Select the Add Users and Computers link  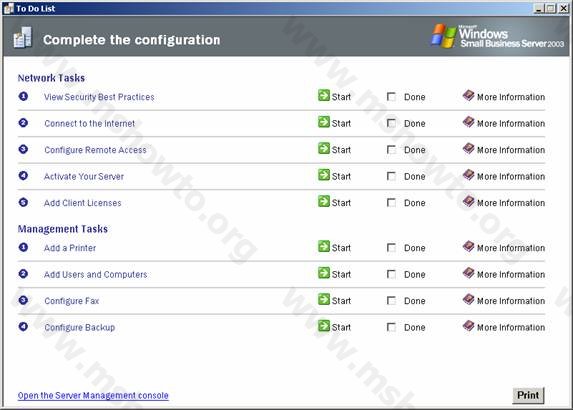[95, 274]
